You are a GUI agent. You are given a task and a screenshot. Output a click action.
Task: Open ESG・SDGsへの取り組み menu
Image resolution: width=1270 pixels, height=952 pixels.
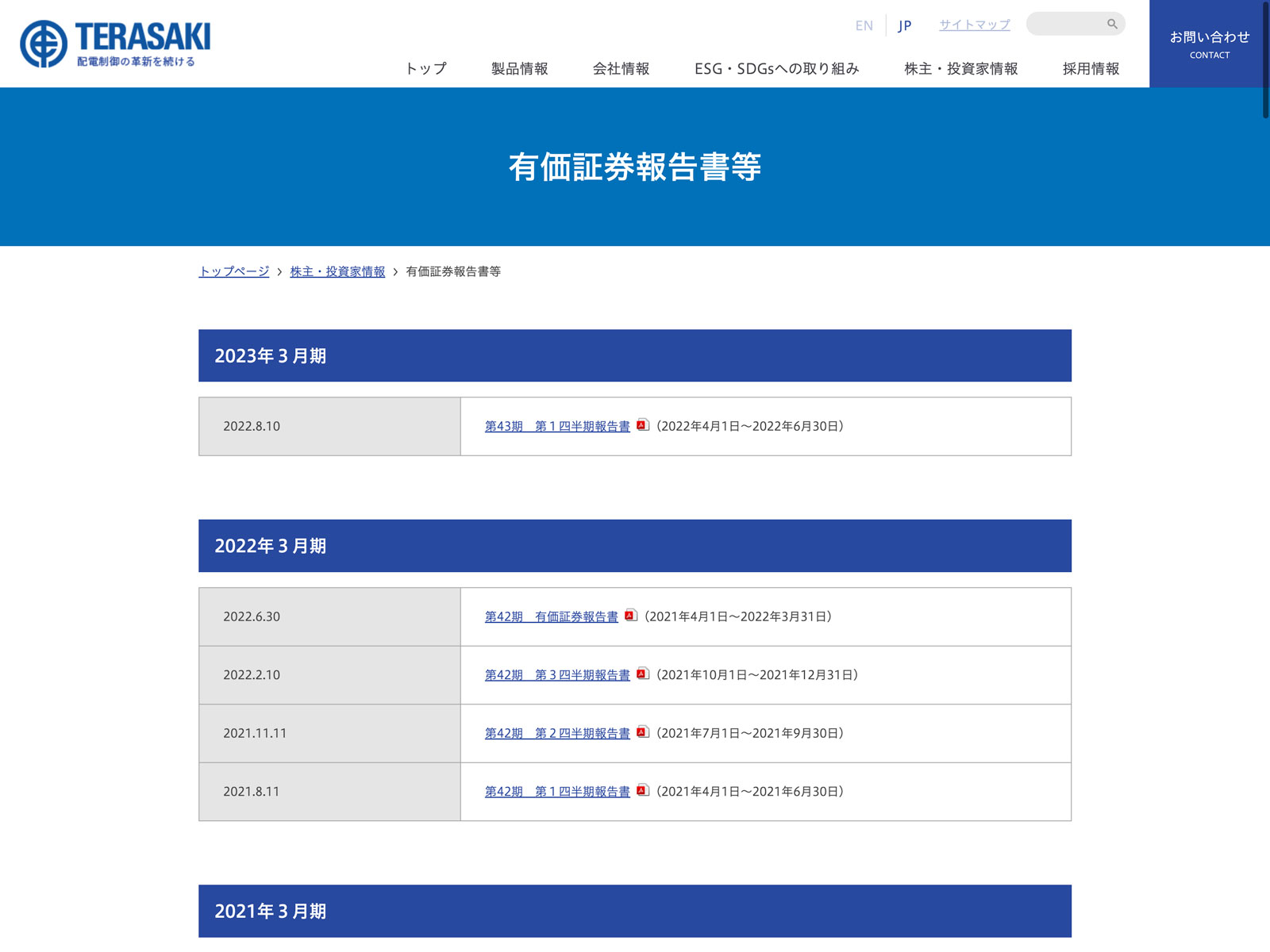click(x=776, y=69)
